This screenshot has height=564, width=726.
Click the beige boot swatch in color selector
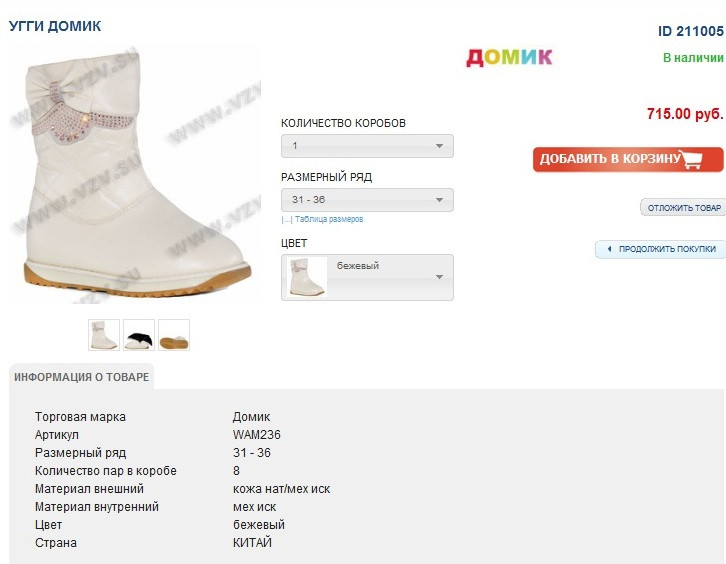305,277
